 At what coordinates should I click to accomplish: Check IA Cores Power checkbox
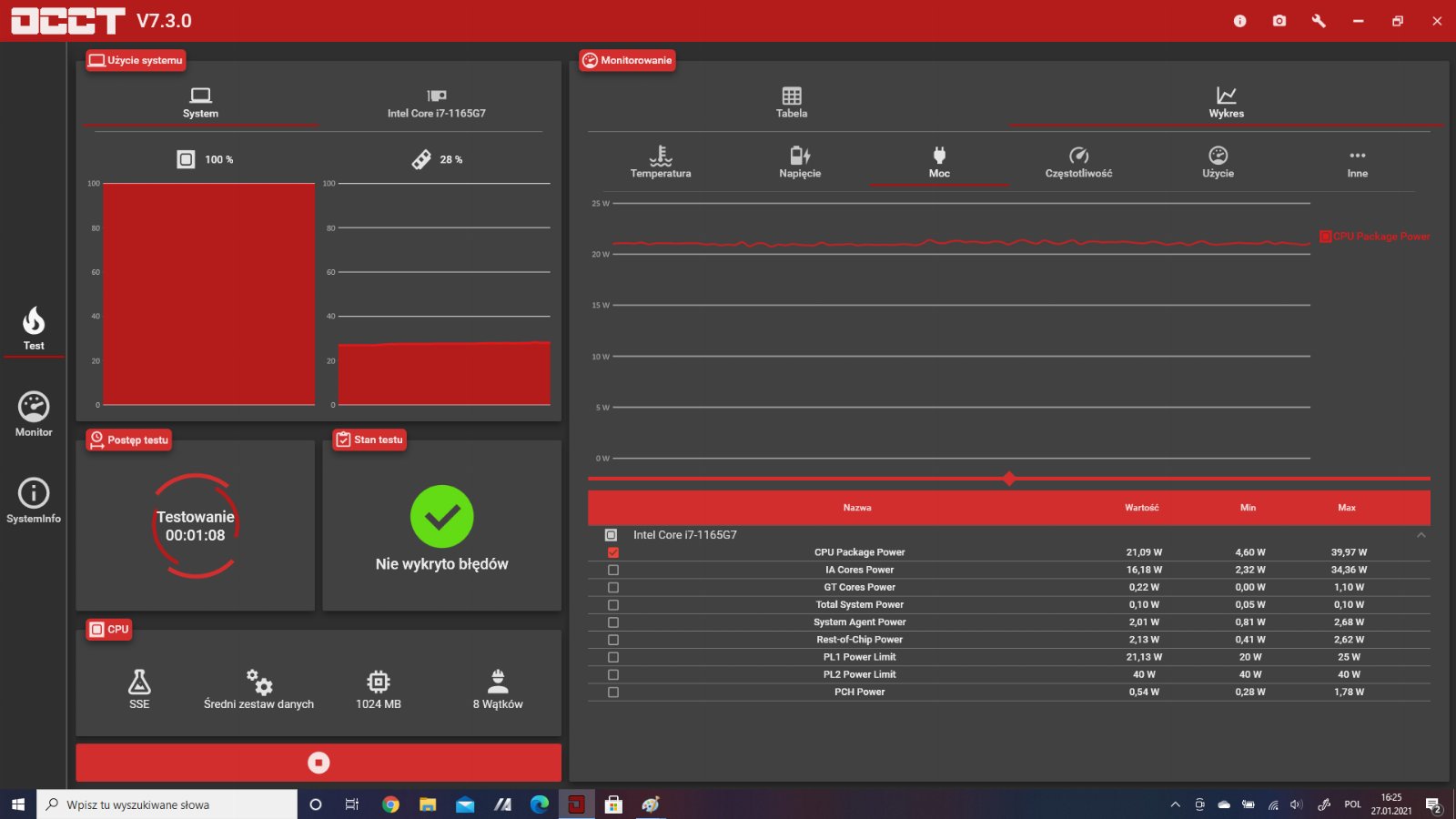pyautogui.click(x=613, y=570)
